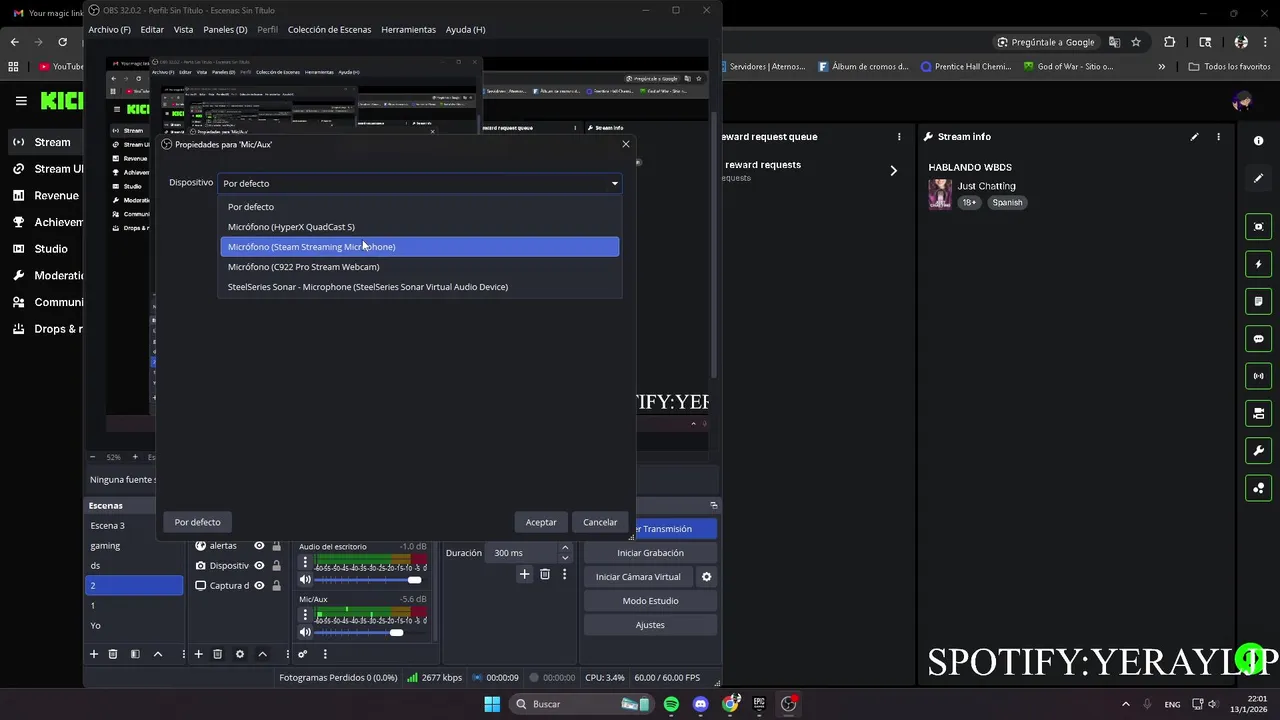The height and width of the screenshot is (720, 1280).
Task: Open audio mixer menu three dots
Action: click(325, 654)
